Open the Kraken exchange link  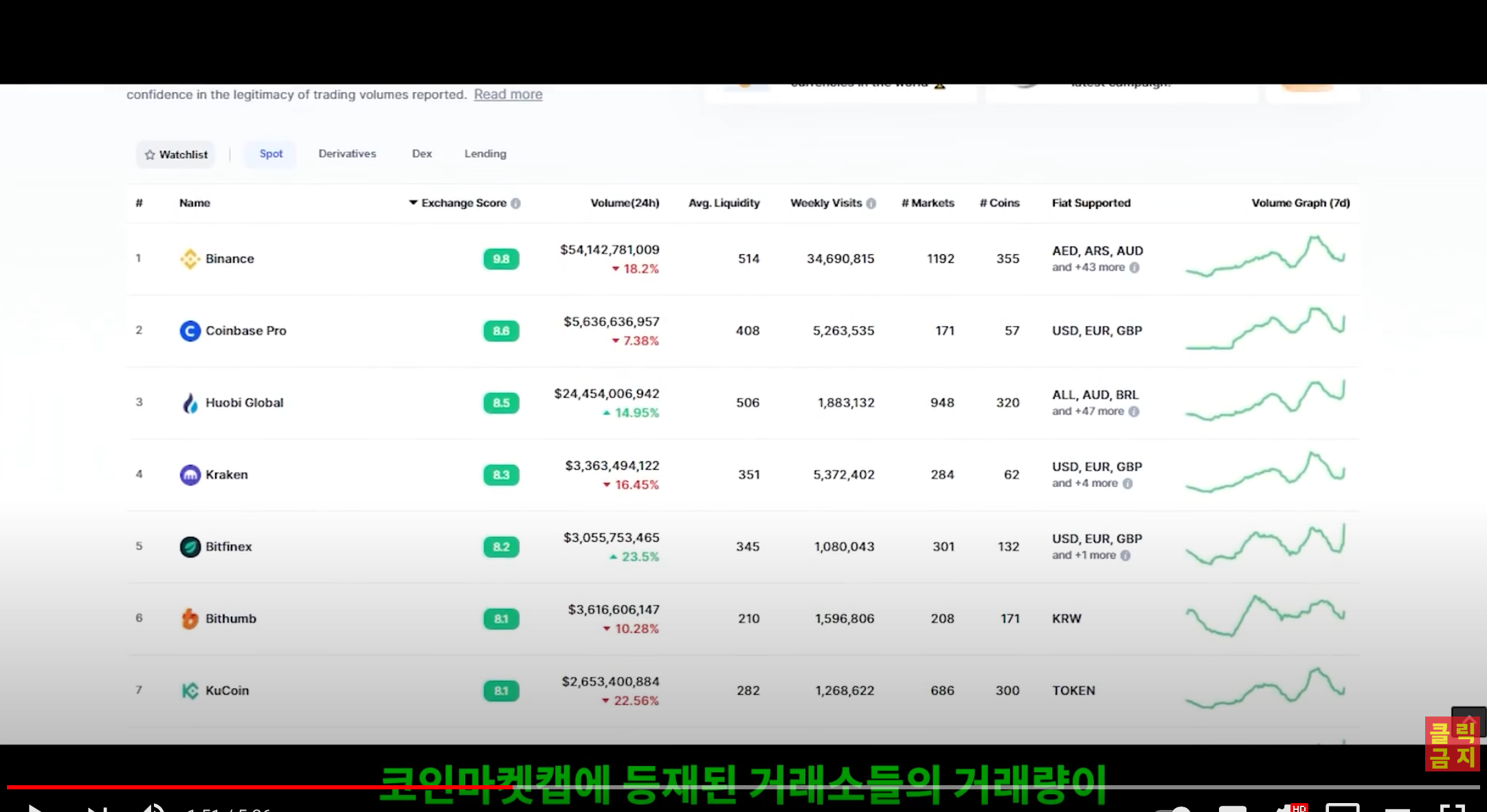[227, 475]
